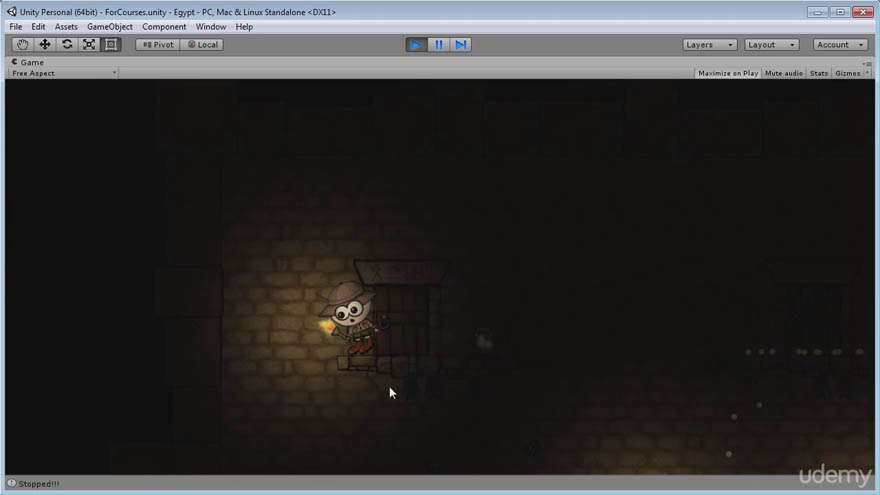The width and height of the screenshot is (880, 495).
Task: Click the explorer character in game view
Action: click(350, 317)
